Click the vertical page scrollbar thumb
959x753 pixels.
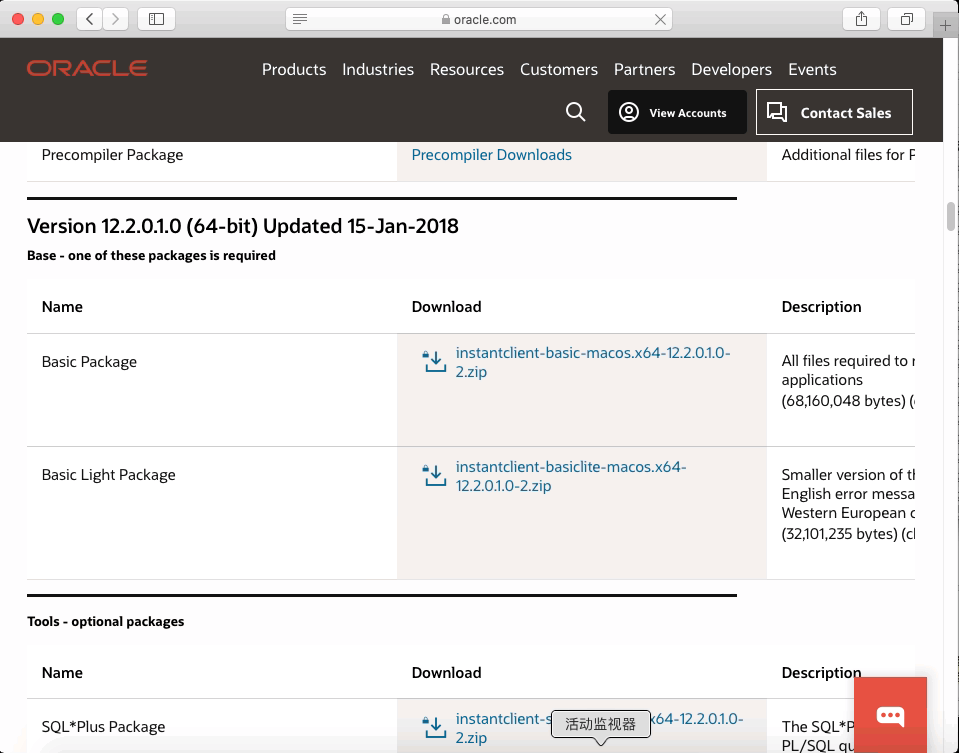point(951,217)
